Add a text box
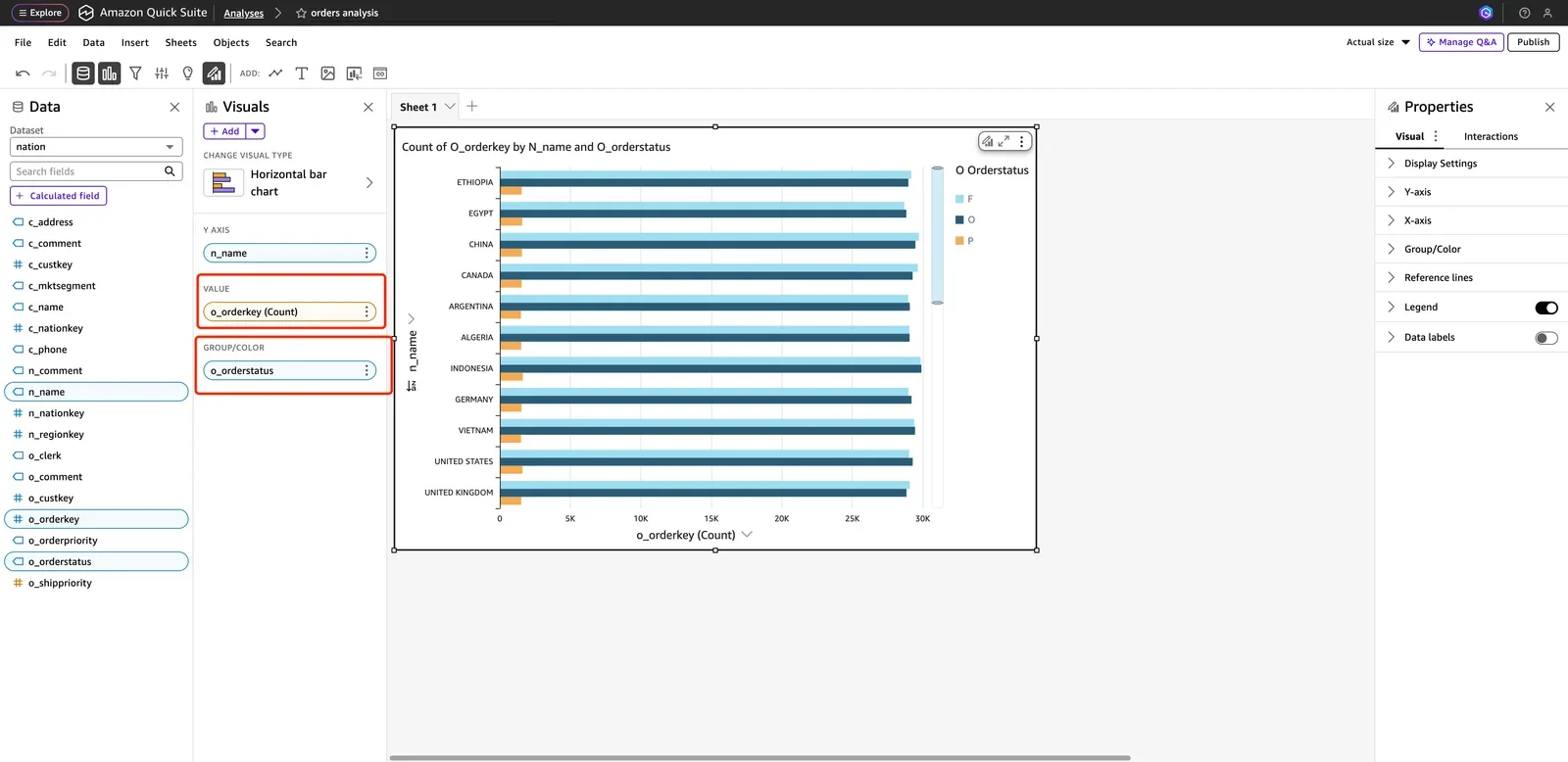The image size is (1568, 762). [x=302, y=73]
